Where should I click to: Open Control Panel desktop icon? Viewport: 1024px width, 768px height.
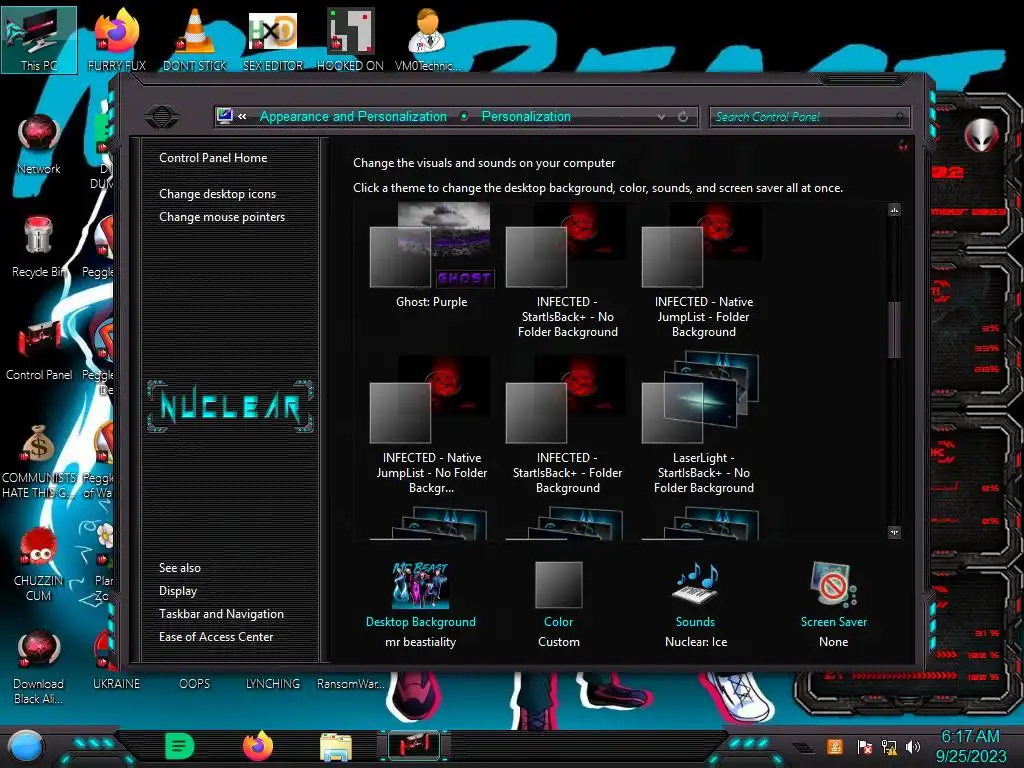[x=39, y=350]
